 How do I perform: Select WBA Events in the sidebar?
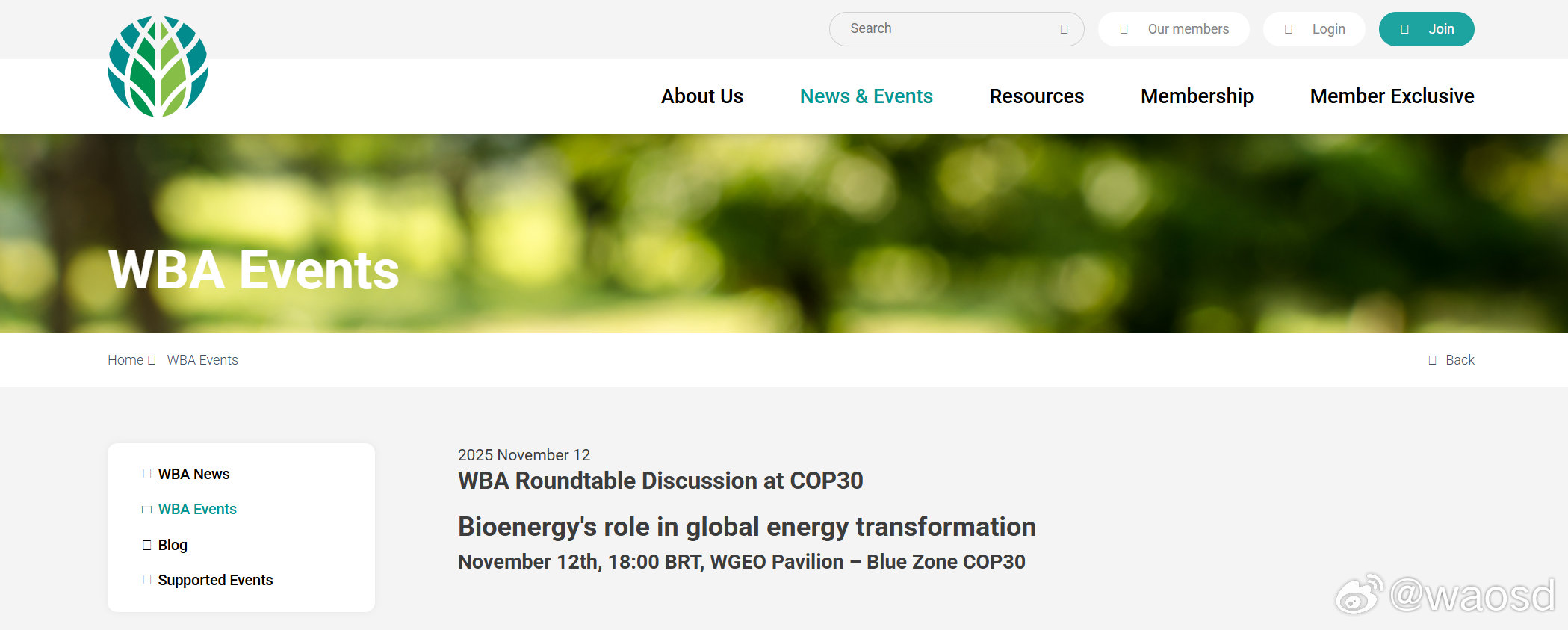(x=197, y=509)
